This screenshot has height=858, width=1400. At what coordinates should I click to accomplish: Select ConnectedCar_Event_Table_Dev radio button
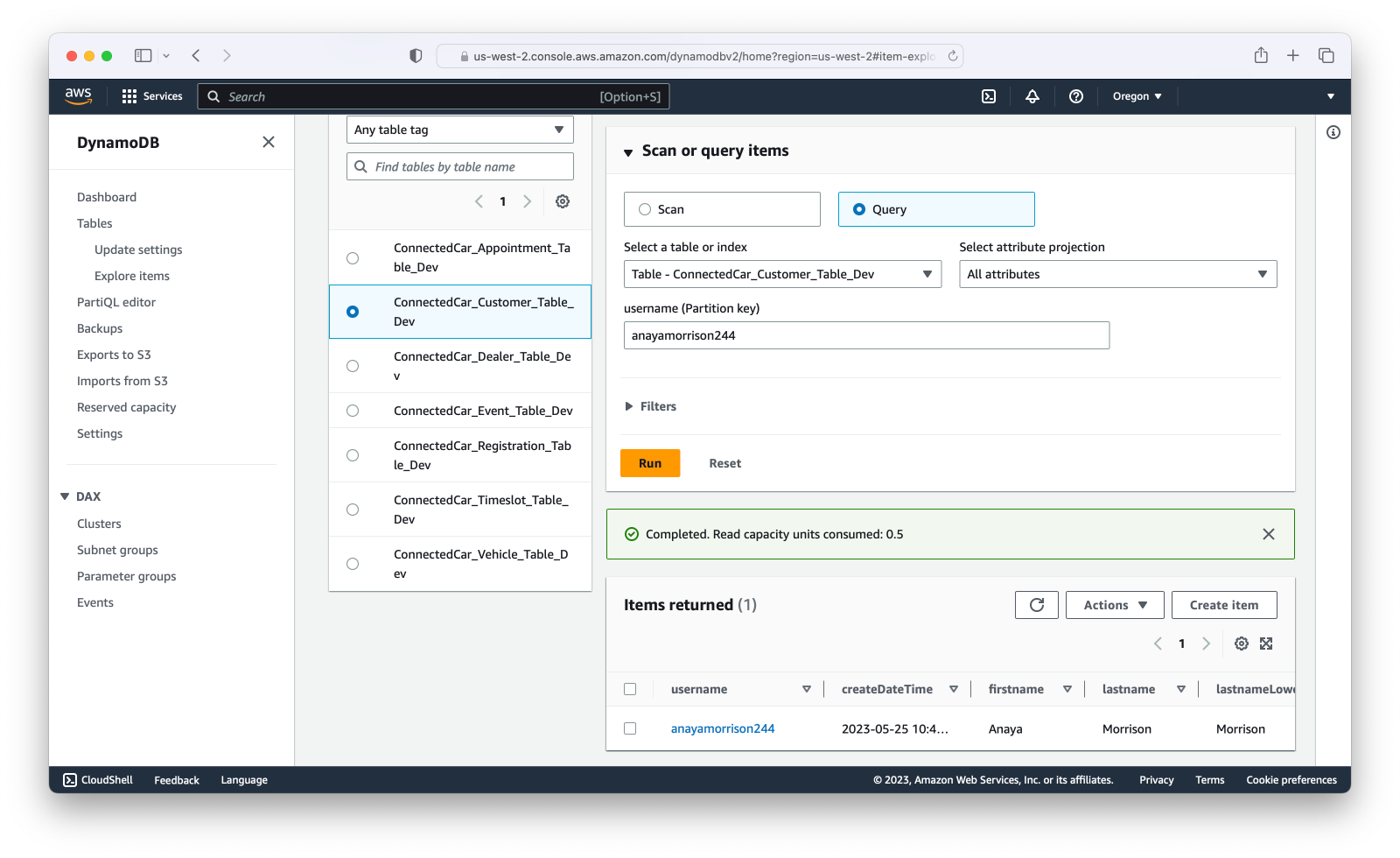[x=353, y=411]
